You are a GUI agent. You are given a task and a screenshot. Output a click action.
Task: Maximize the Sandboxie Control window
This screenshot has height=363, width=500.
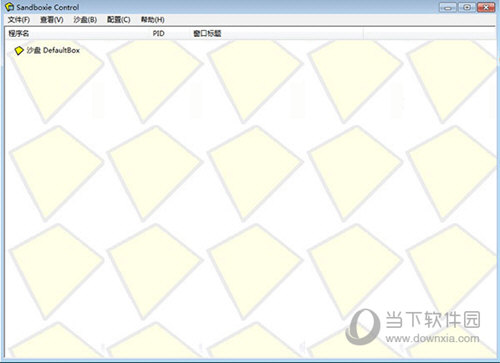coord(467,7)
